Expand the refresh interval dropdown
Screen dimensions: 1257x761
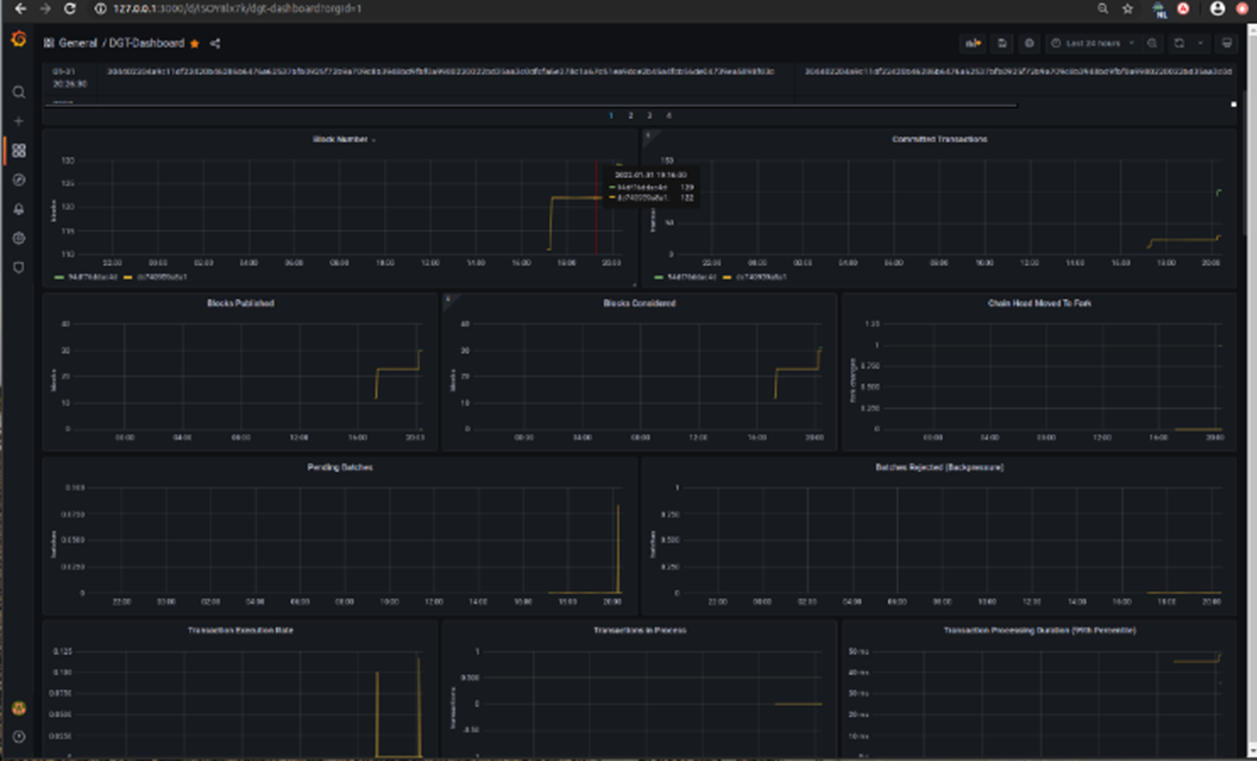(x=1200, y=43)
